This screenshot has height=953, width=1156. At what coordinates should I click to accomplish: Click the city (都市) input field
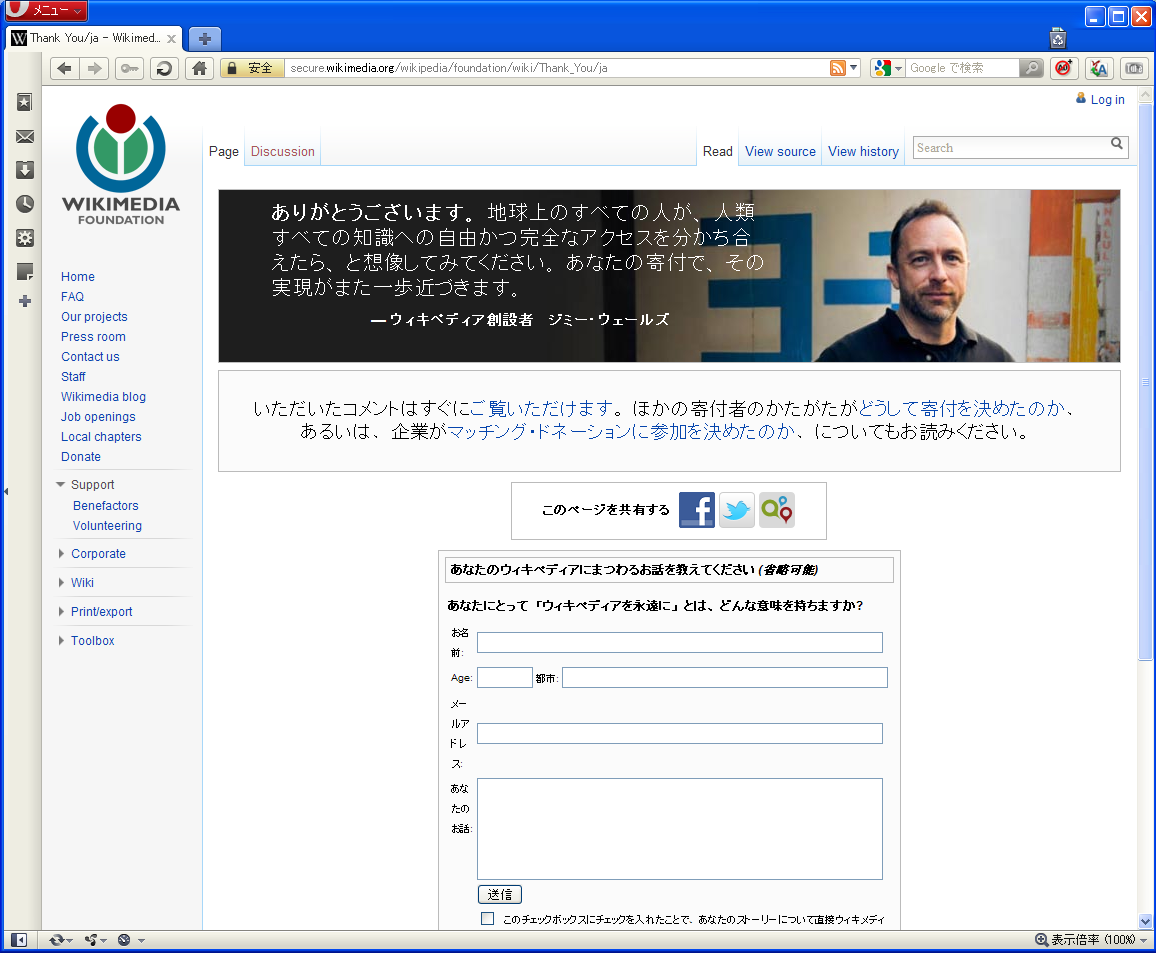coord(725,677)
